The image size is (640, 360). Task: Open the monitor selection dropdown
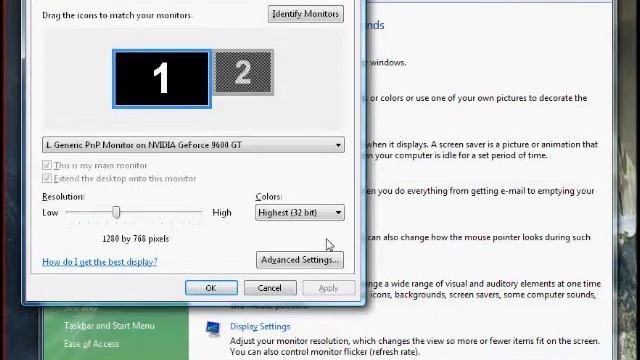[193, 145]
